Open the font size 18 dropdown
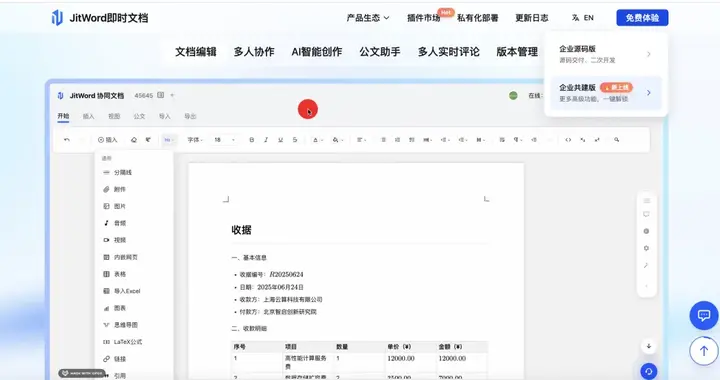This screenshot has height=380, width=720. point(225,140)
